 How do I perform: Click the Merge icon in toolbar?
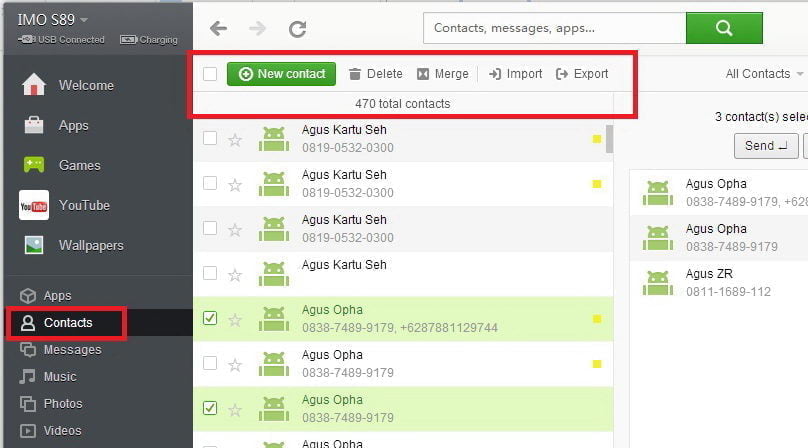click(423, 74)
